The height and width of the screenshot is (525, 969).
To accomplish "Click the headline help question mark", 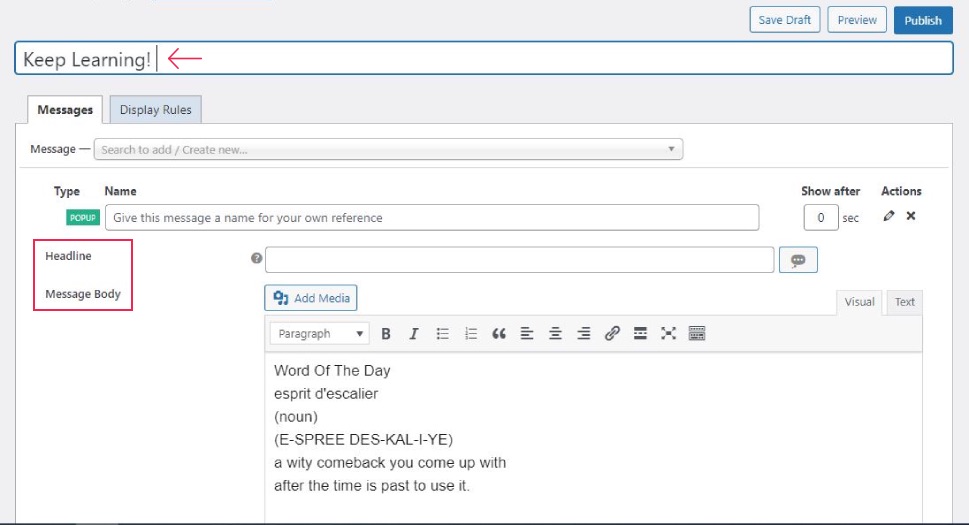I will coord(256,258).
